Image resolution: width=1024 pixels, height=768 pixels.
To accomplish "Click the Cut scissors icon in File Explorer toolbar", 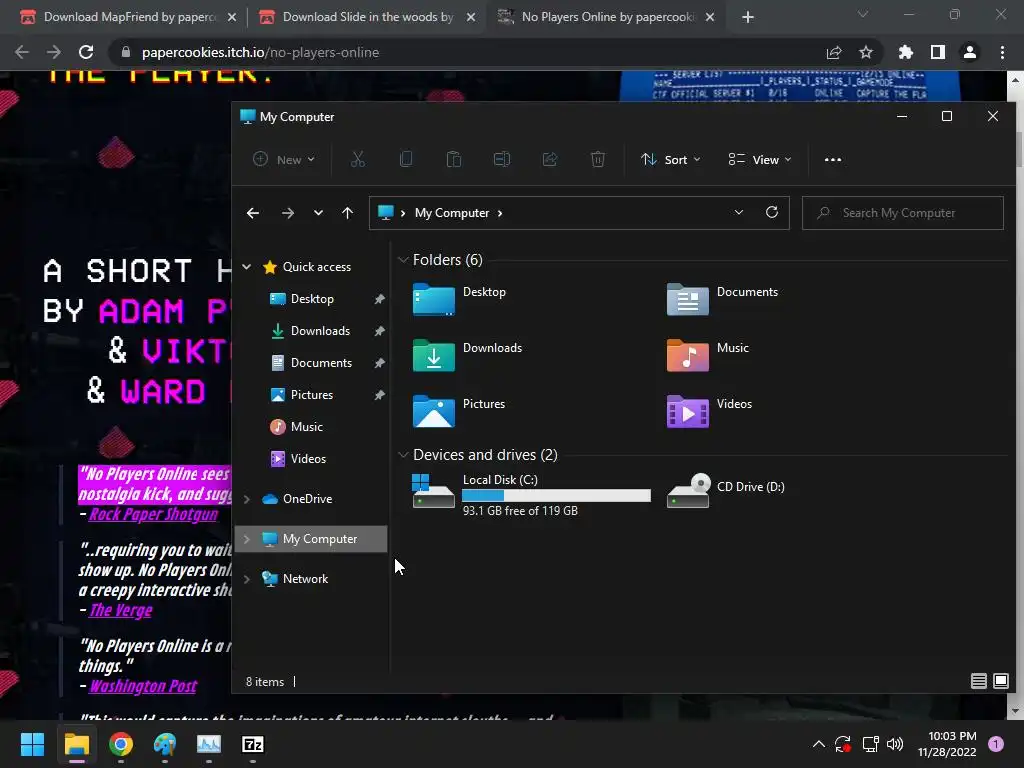I will pyautogui.click(x=357, y=159).
